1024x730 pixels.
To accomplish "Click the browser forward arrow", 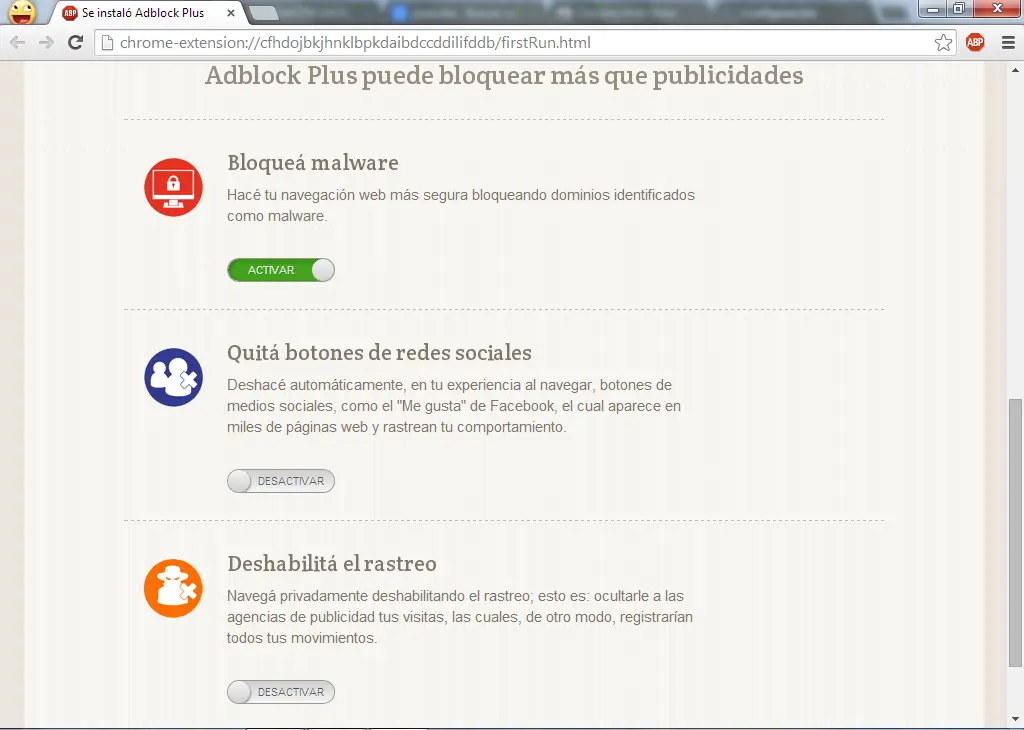I will (x=46, y=42).
